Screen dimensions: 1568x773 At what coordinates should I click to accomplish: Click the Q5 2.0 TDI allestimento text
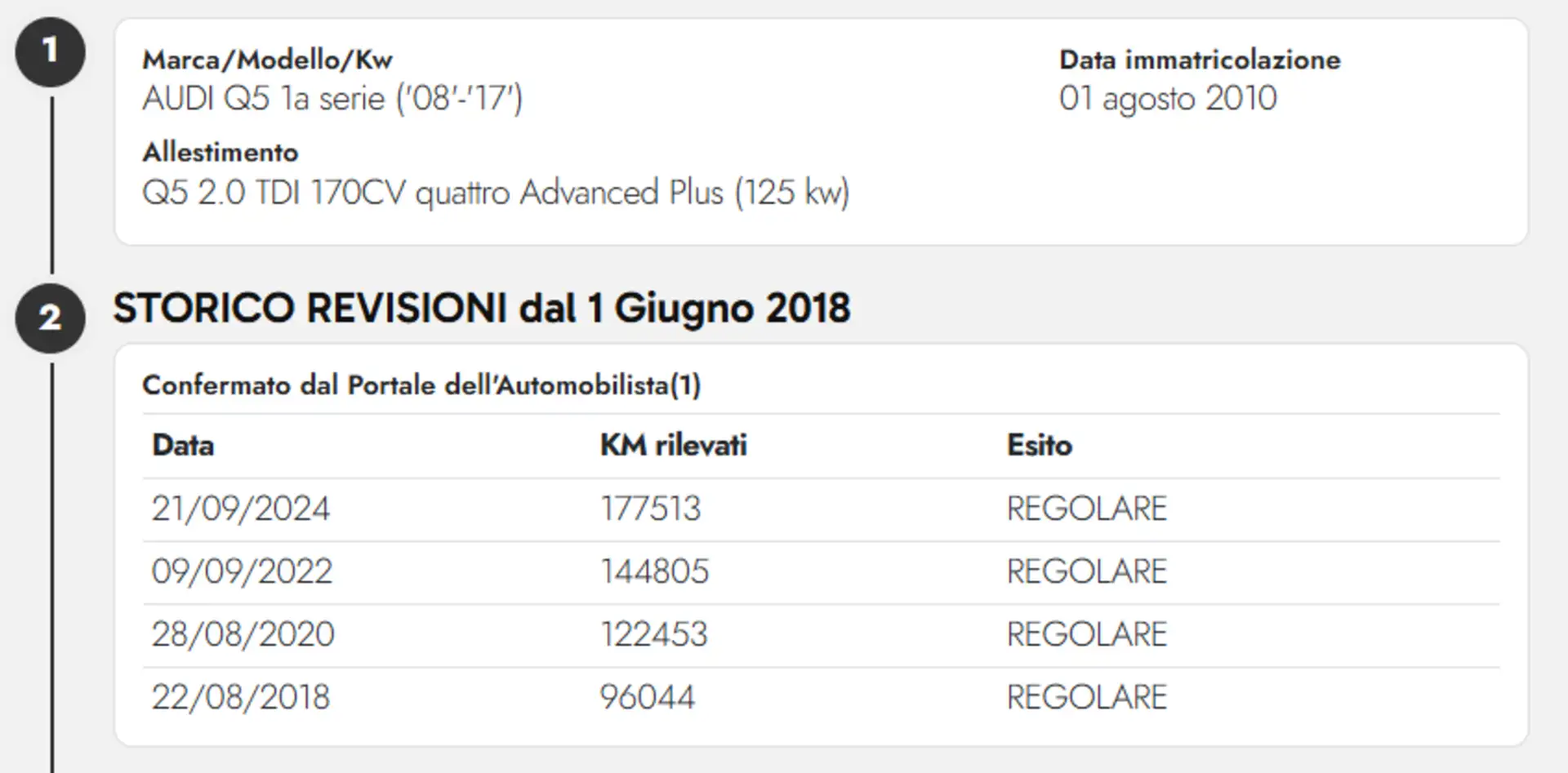click(x=495, y=193)
